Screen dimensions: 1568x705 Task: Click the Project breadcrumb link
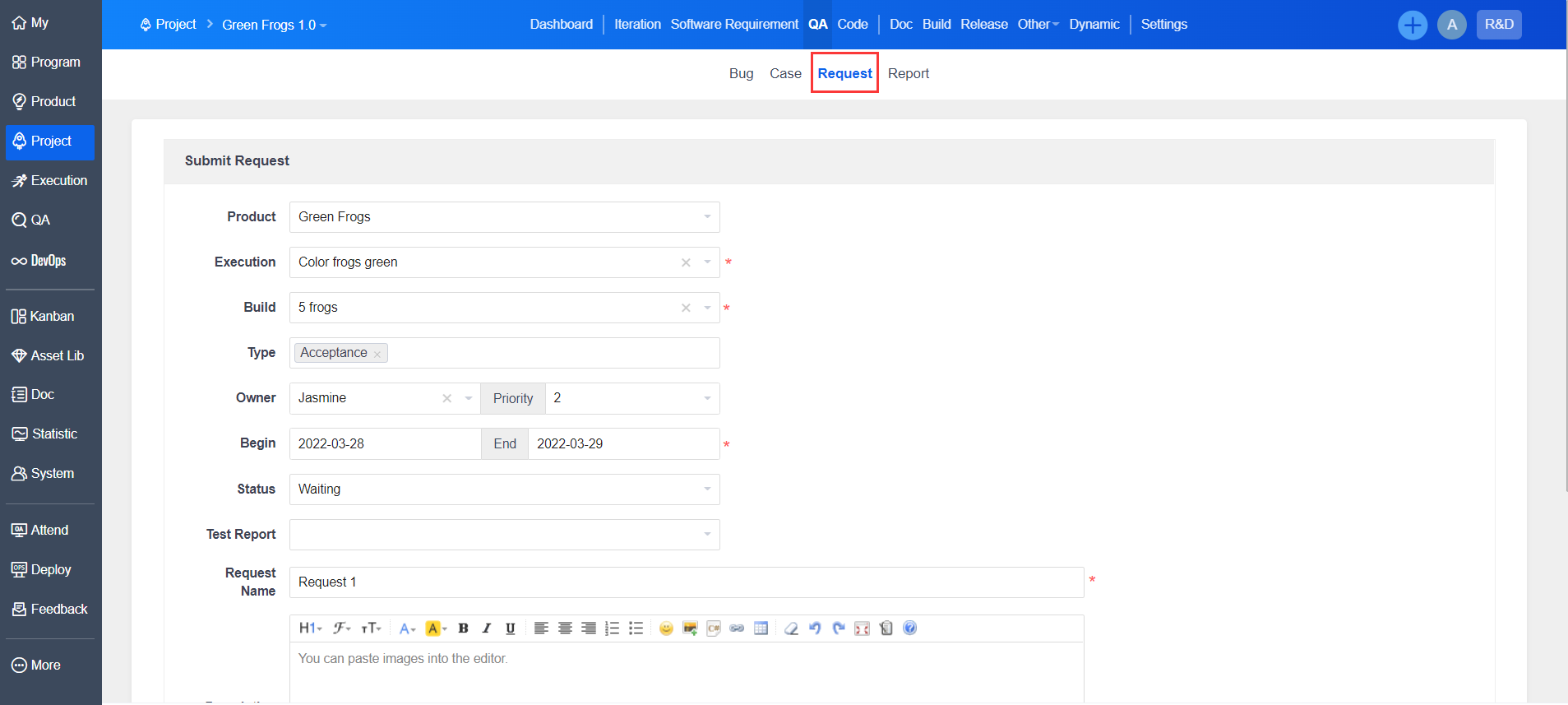[168, 25]
